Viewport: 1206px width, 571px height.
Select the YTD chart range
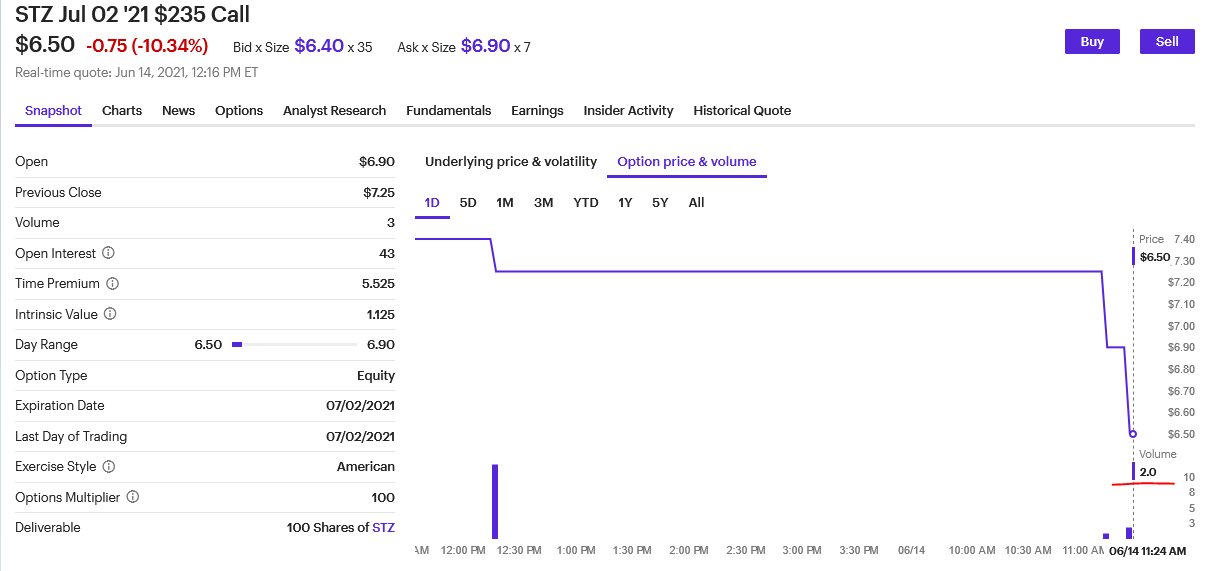coord(586,203)
